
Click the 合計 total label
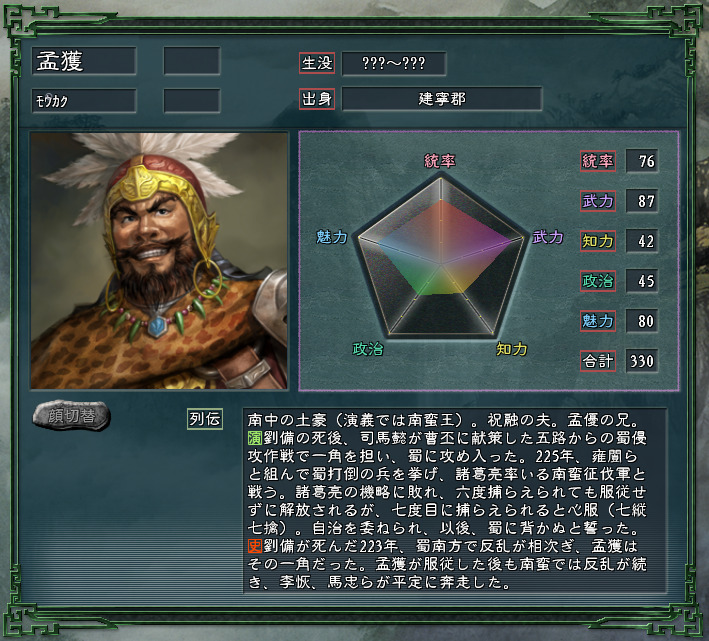click(598, 361)
